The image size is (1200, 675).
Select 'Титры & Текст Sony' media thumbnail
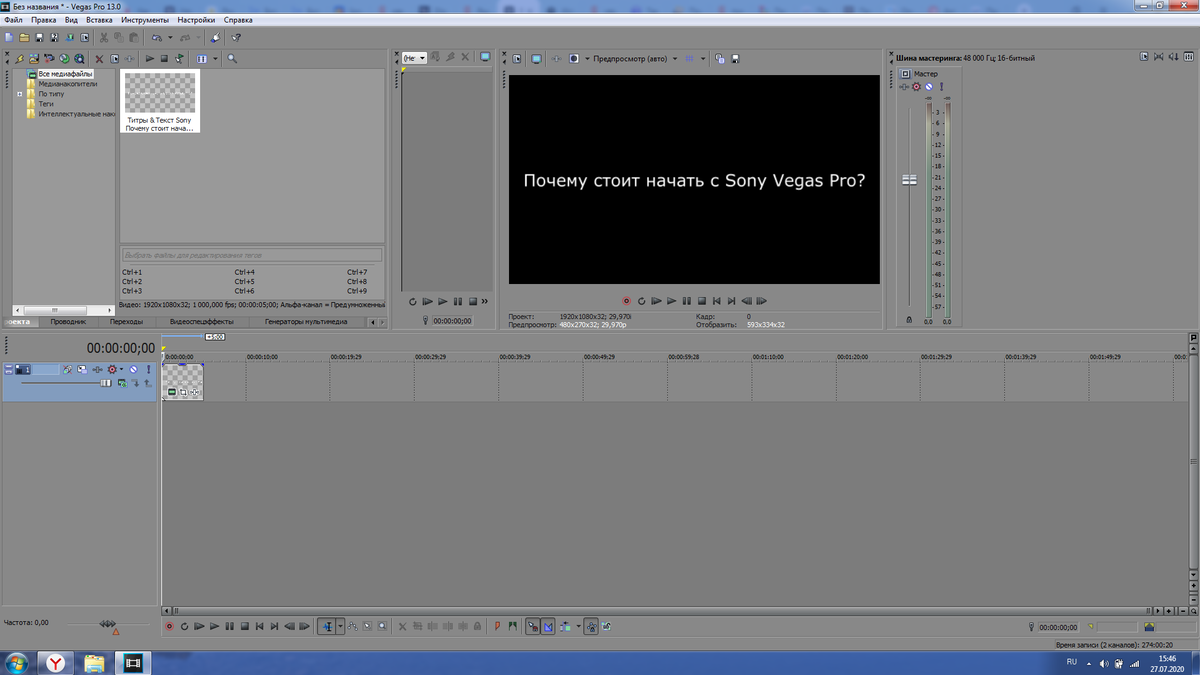[x=160, y=101]
